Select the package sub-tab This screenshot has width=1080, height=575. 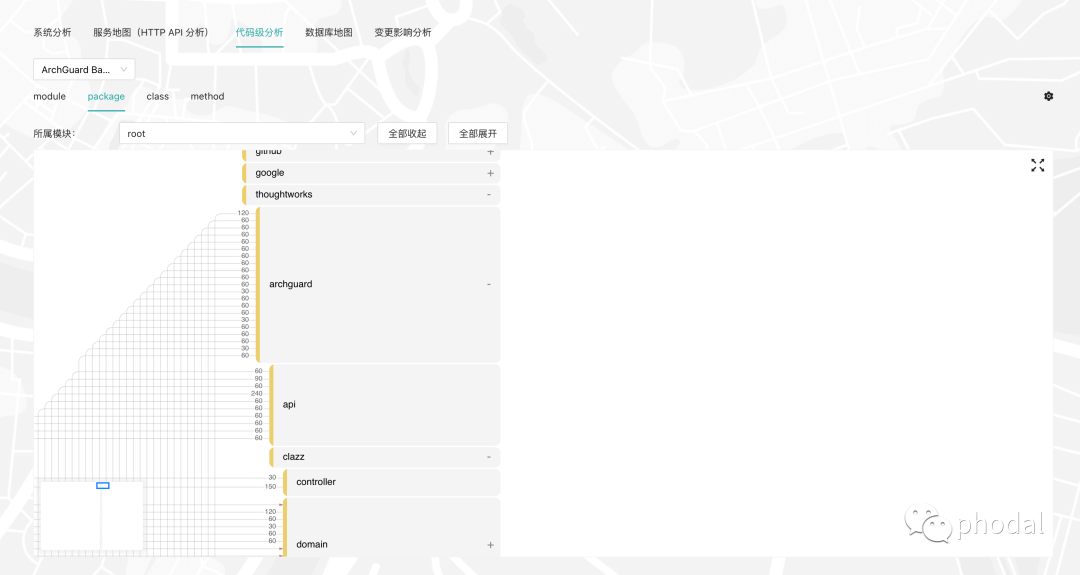click(106, 96)
